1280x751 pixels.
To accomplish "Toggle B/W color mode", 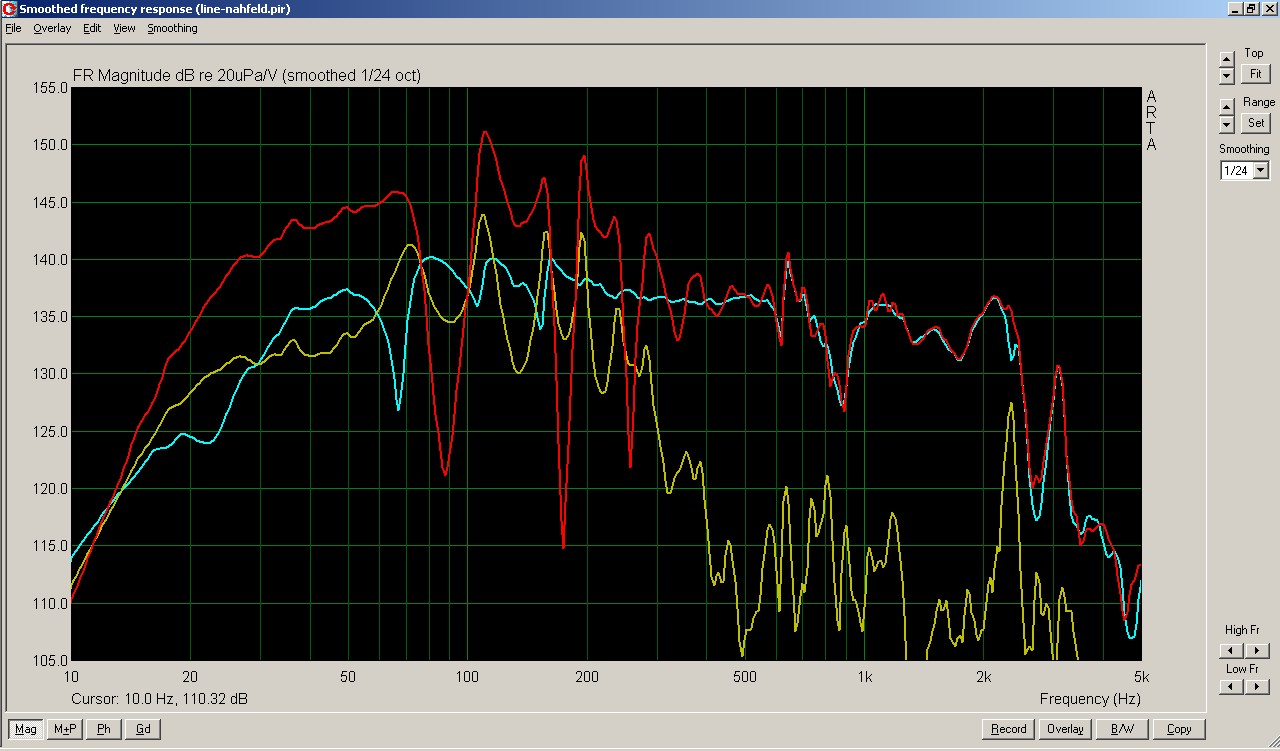I will (x=1122, y=729).
